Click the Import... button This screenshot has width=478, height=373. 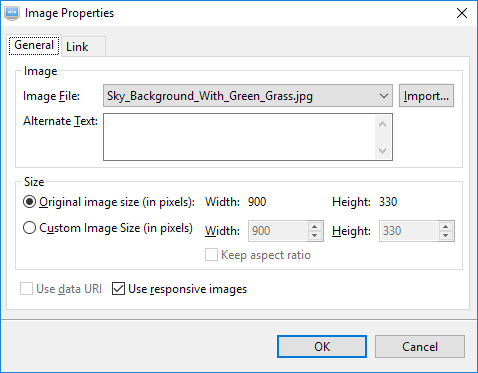(426, 96)
